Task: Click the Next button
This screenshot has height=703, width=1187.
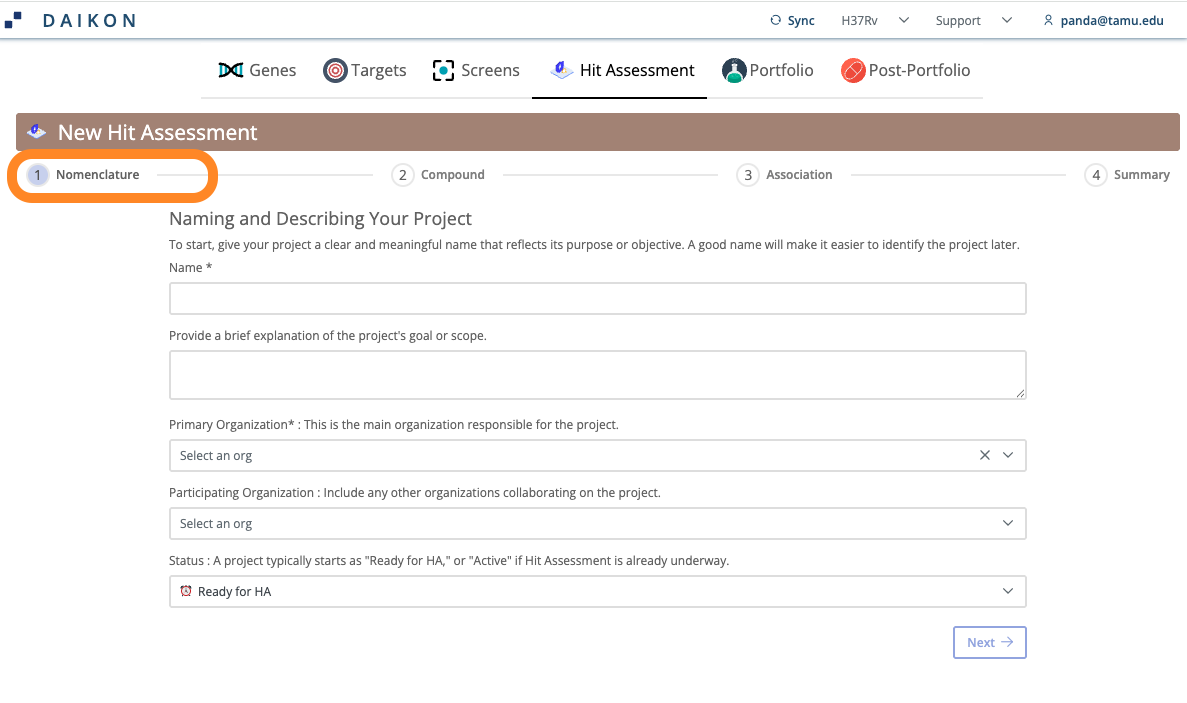Action: pyautogui.click(x=989, y=642)
